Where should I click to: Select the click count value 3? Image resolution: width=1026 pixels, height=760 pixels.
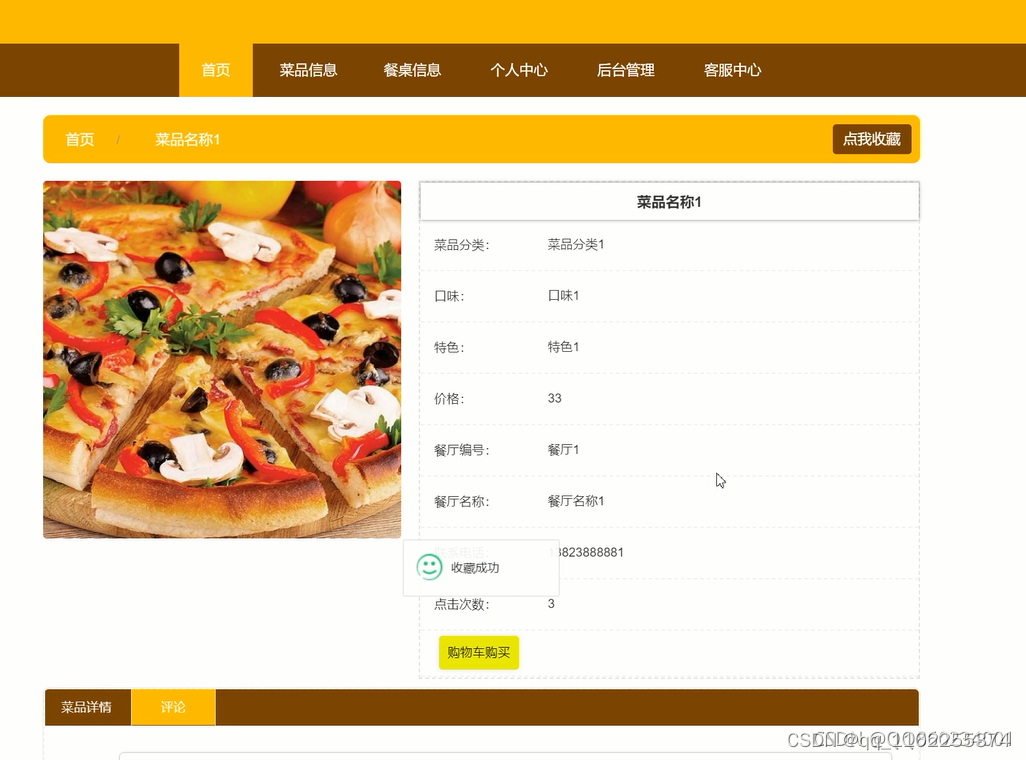(x=551, y=604)
